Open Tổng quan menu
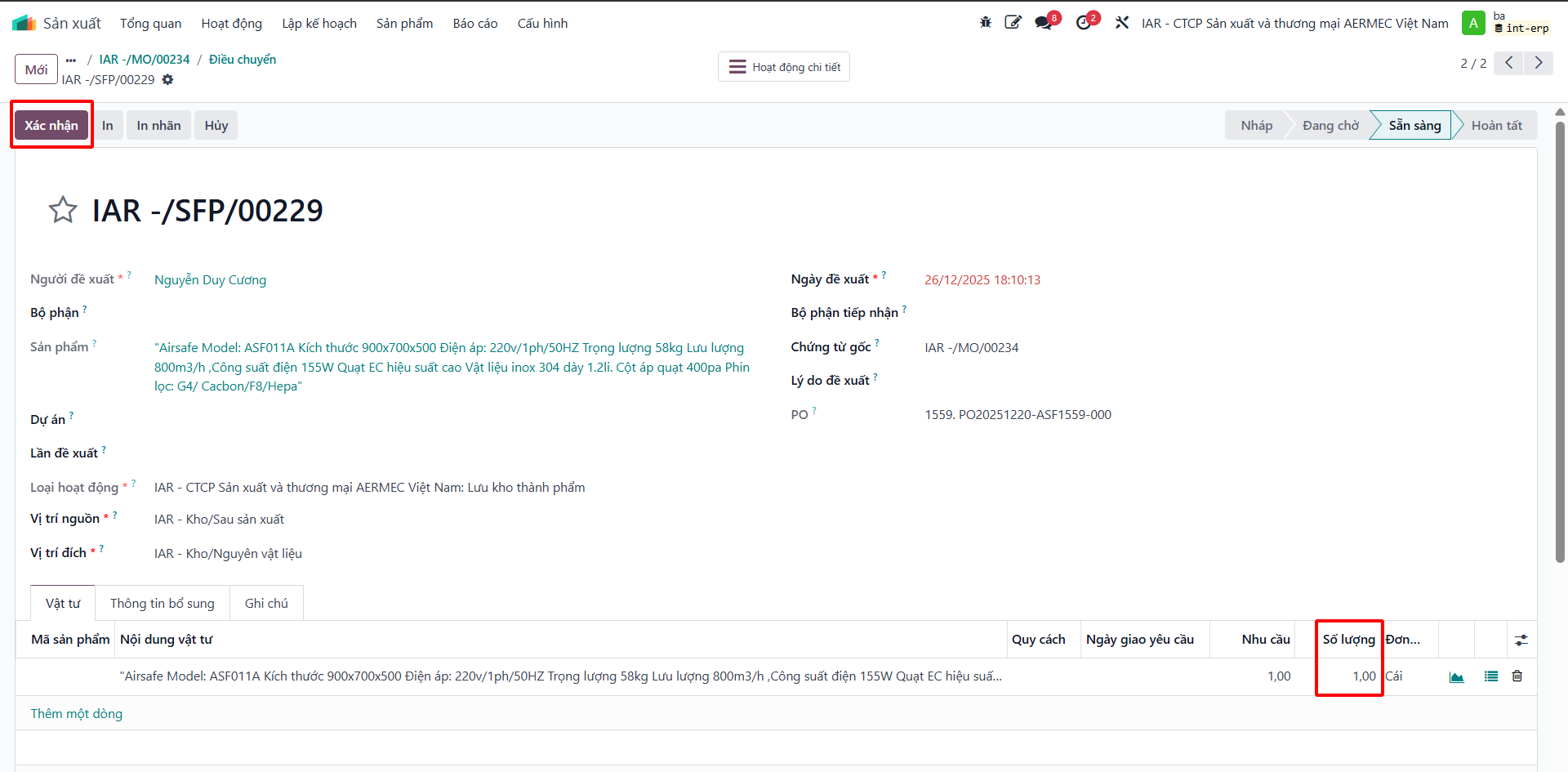 [x=151, y=23]
